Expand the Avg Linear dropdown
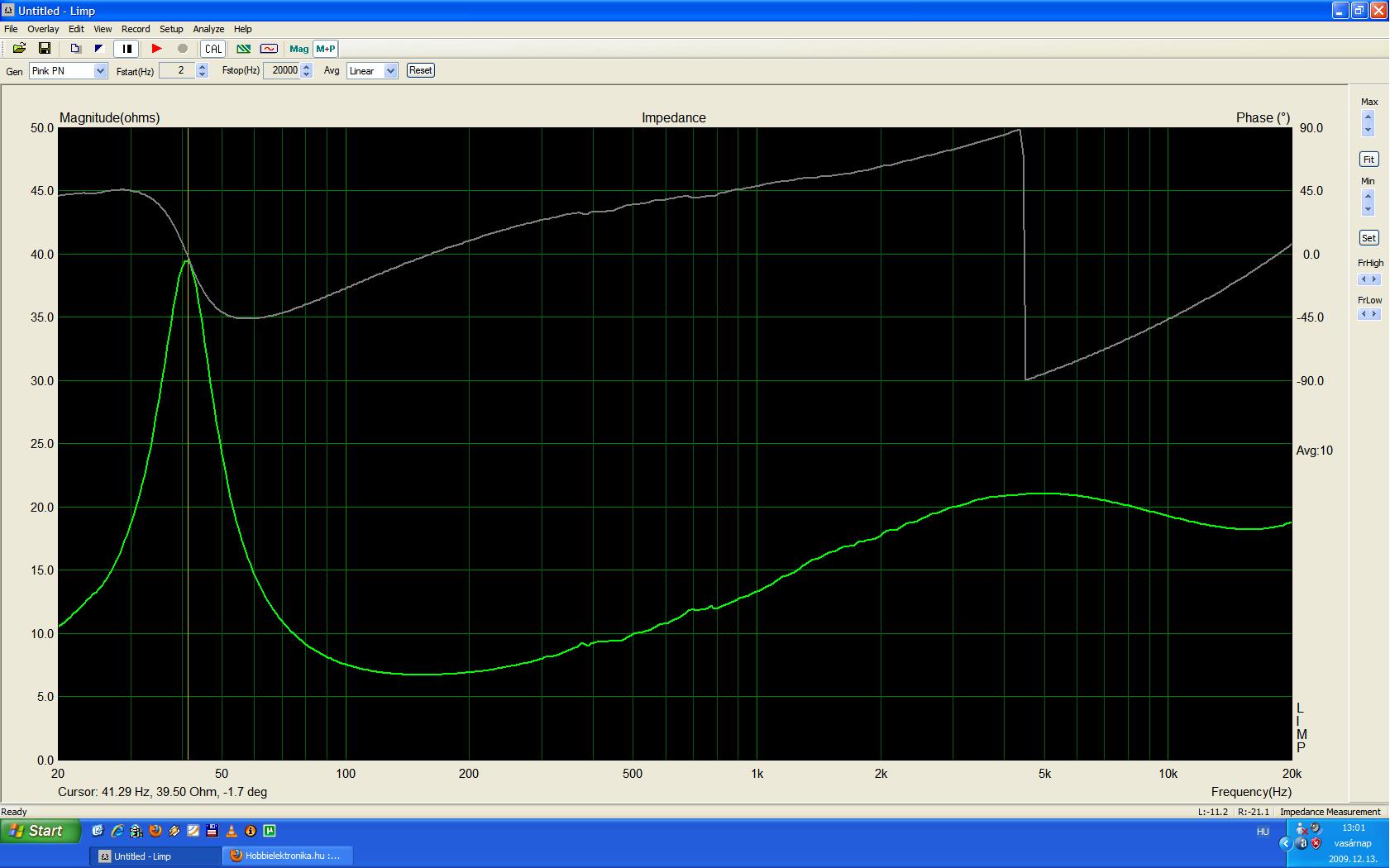This screenshot has height=868, width=1390. click(x=390, y=71)
